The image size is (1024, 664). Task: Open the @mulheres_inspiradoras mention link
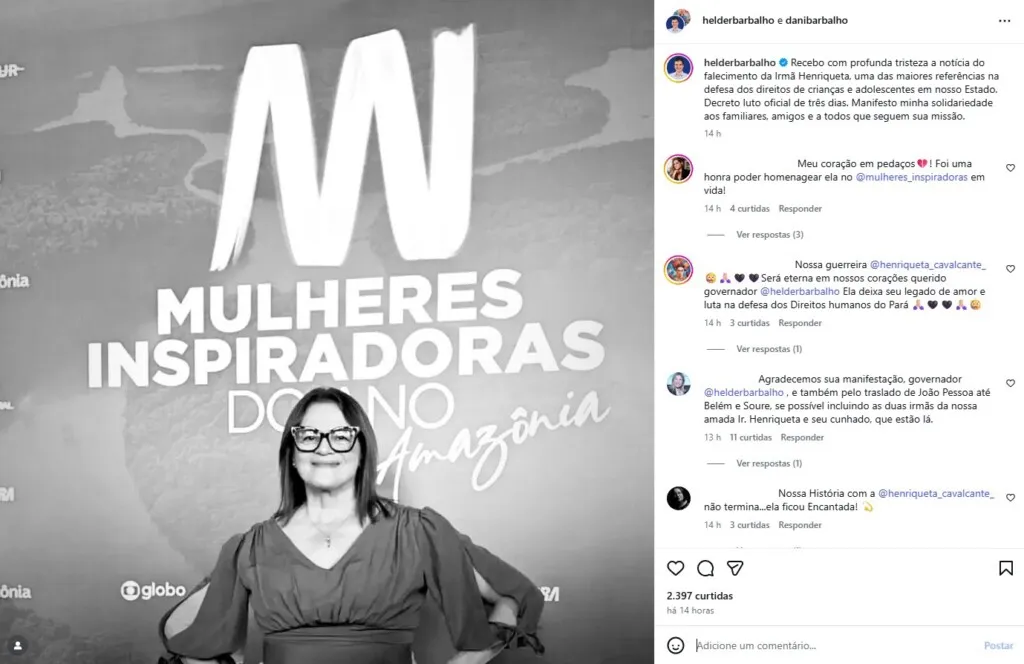[x=912, y=177]
